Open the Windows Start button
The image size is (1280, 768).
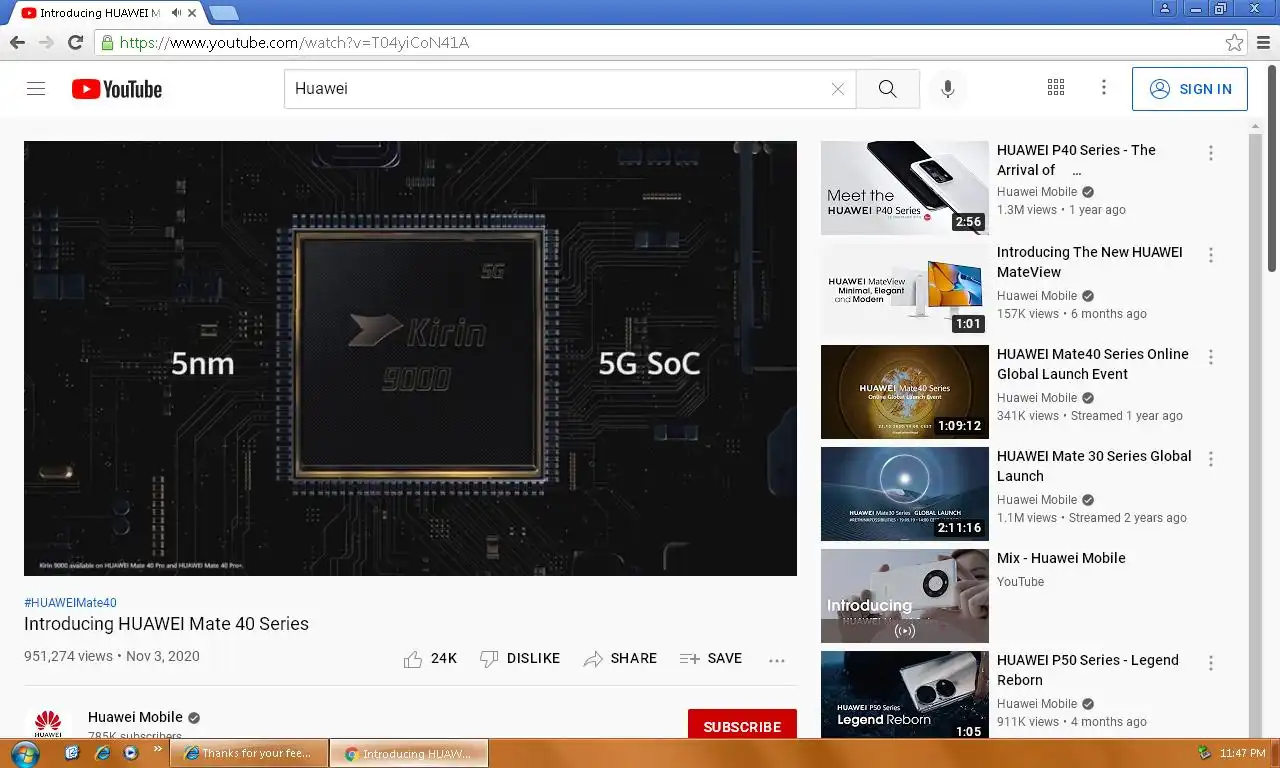click(x=25, y=753)
